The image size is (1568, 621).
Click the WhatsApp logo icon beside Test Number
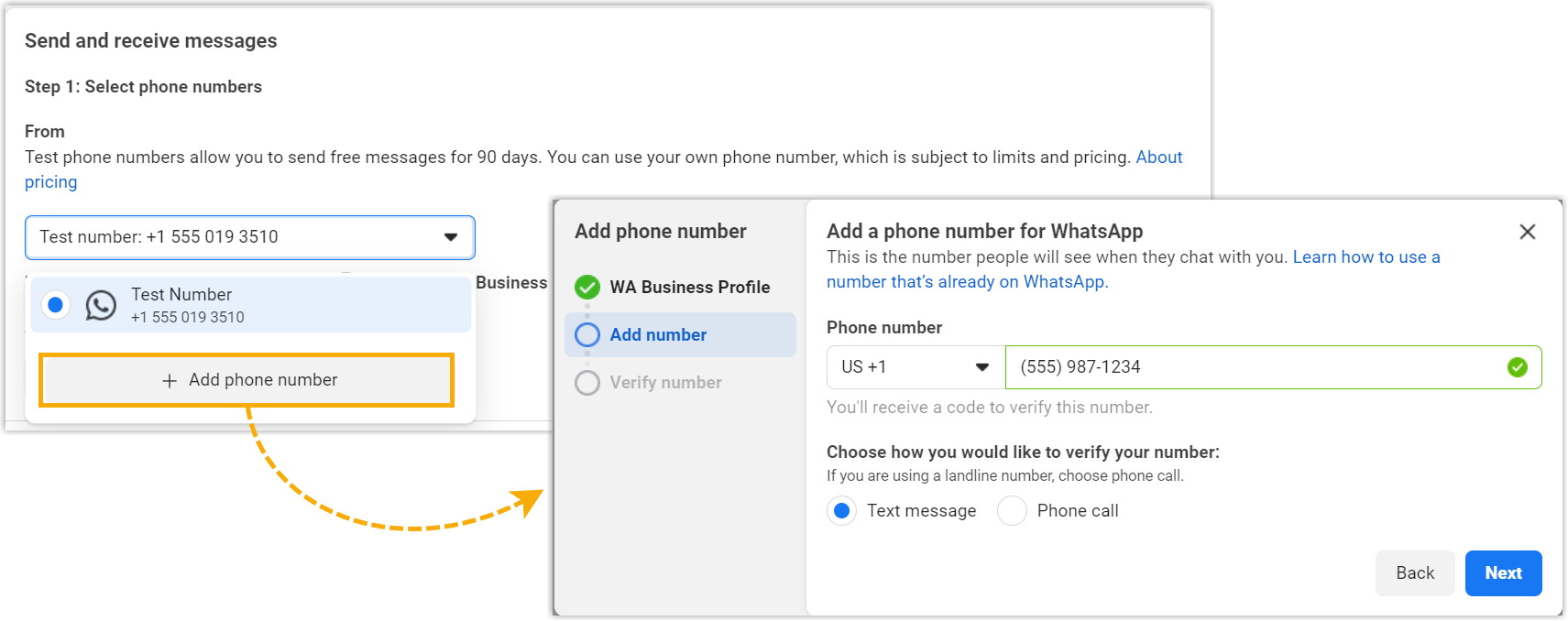pos(101,305)
